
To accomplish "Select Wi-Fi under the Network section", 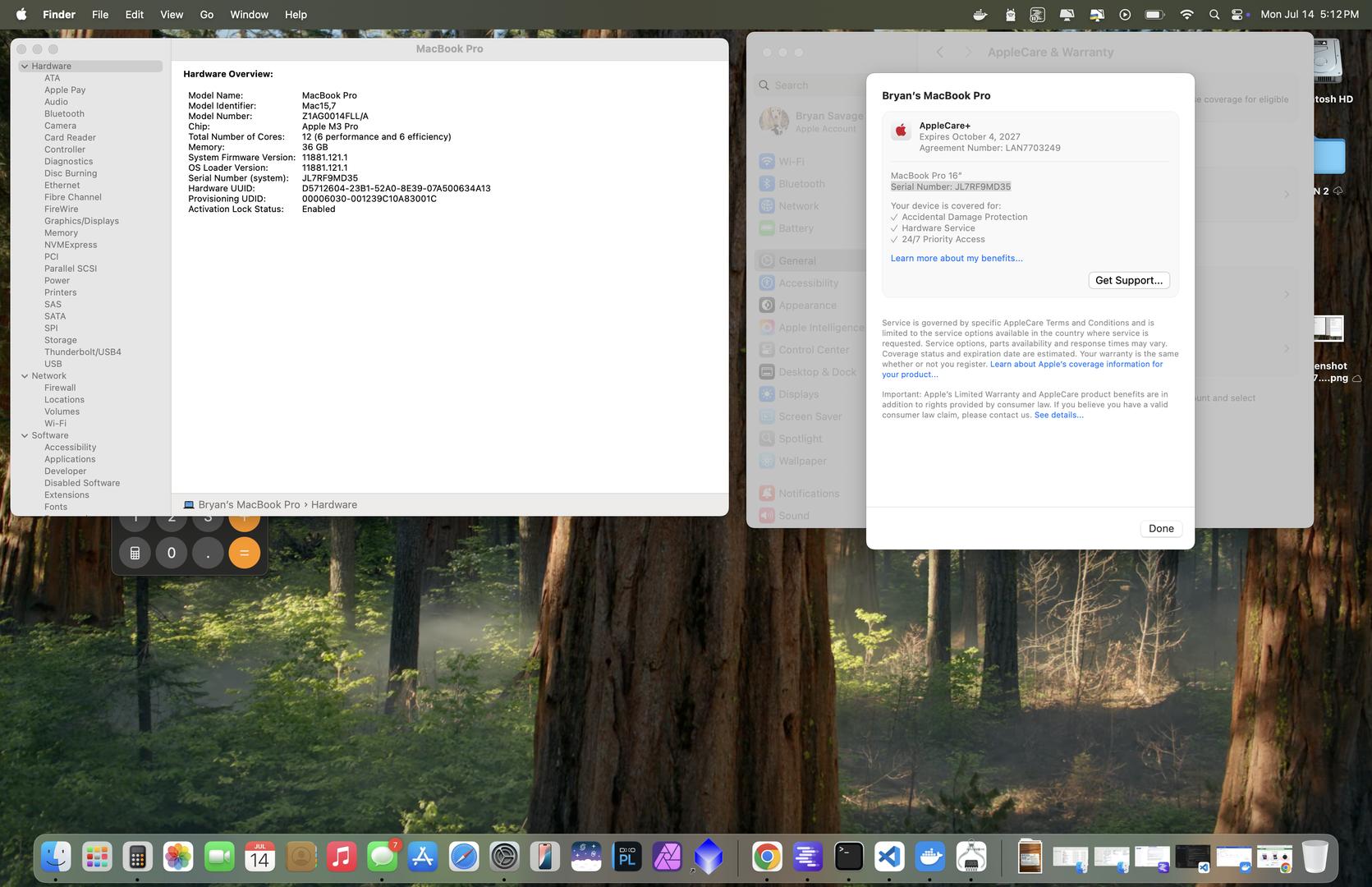I will point(55,424).
